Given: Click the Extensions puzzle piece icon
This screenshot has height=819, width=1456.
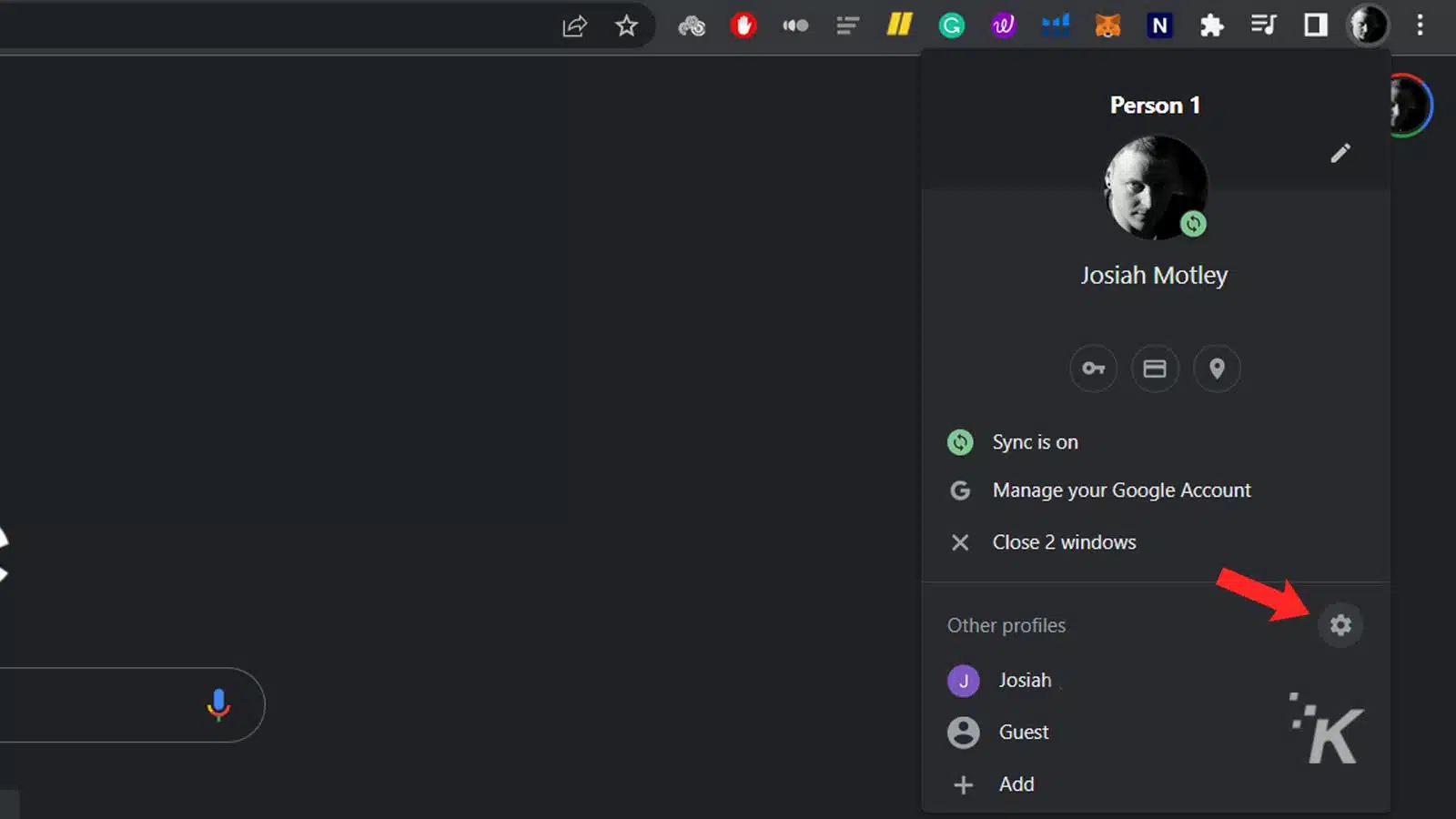Looking at the screenshot, I should point(1211,25).
